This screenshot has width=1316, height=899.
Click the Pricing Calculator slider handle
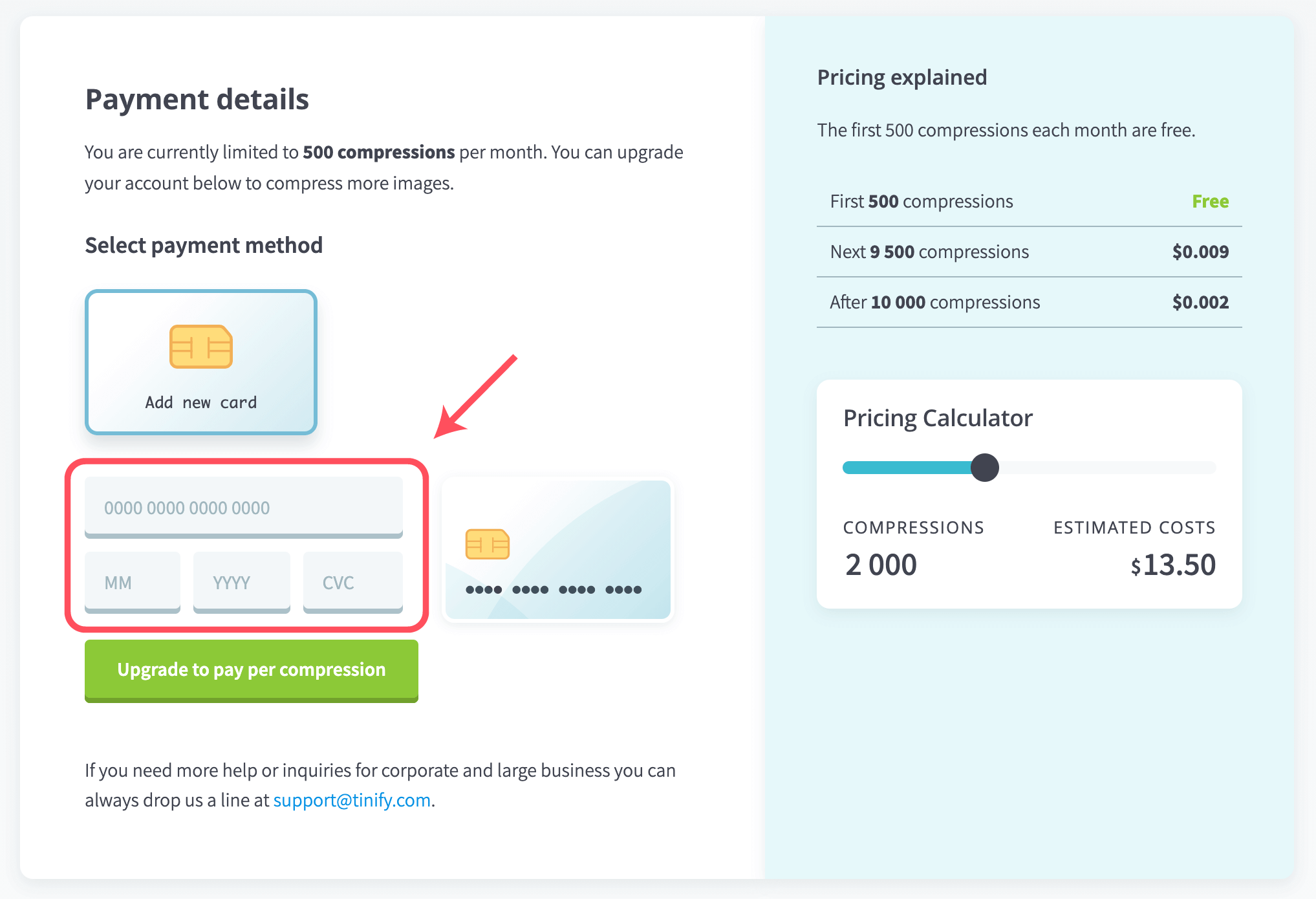(985, 468)
